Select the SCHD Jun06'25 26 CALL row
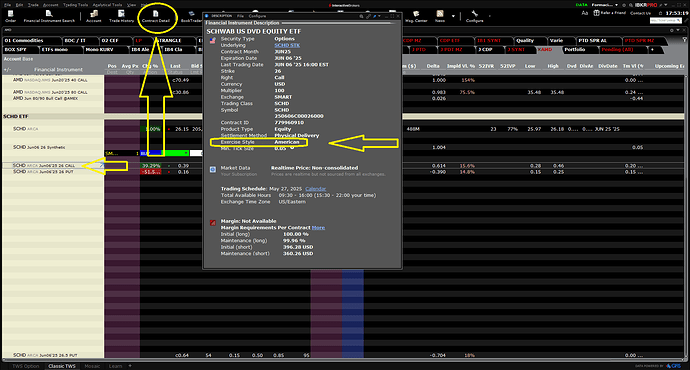This screenshot has width=690, height=370. [x=53, y=165]
